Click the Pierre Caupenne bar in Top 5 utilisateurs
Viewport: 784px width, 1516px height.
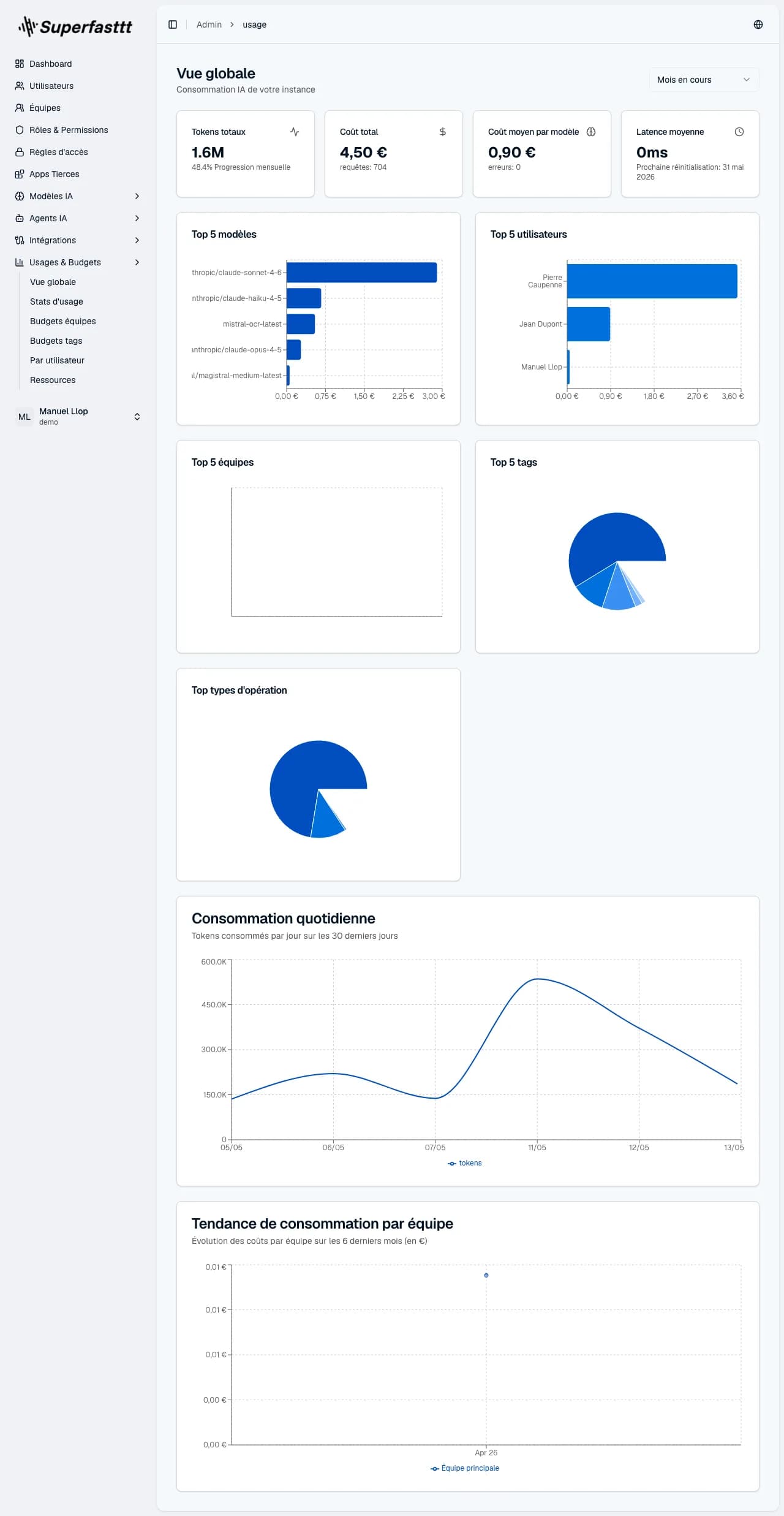[x=652, y=281]
